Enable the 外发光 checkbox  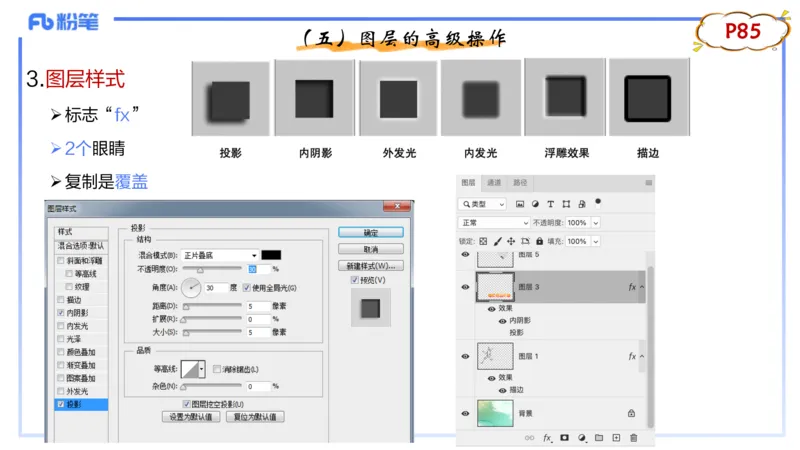pos(61,391)
